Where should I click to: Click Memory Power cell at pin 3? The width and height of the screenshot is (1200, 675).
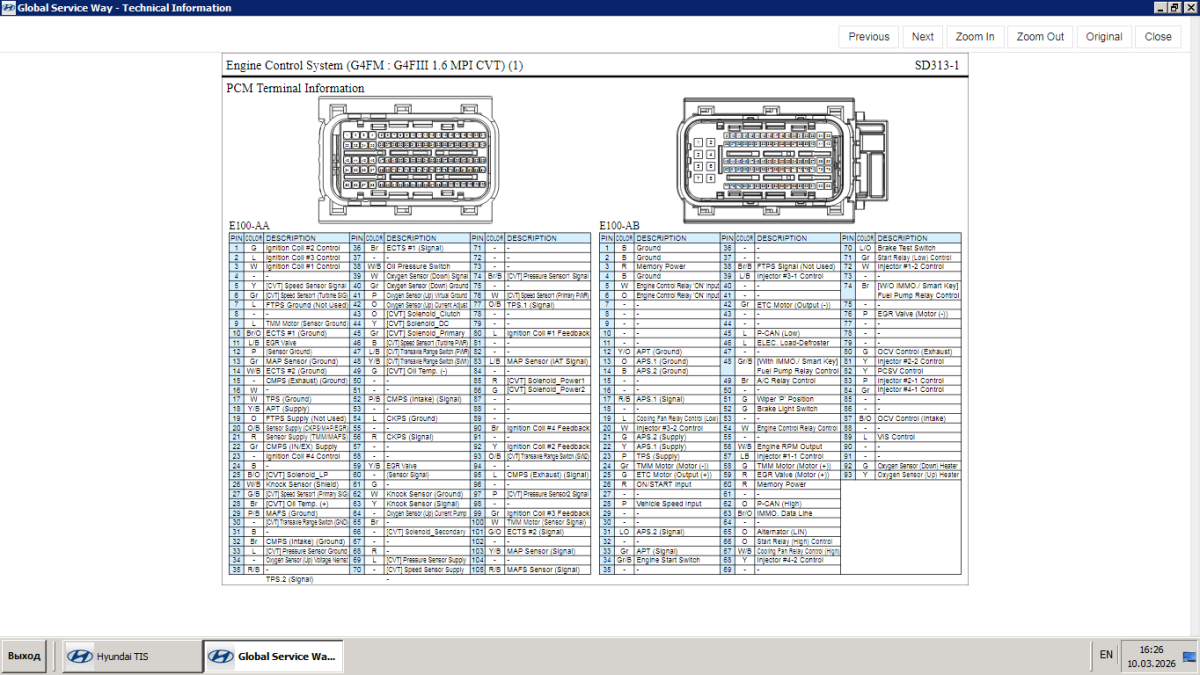677,266
